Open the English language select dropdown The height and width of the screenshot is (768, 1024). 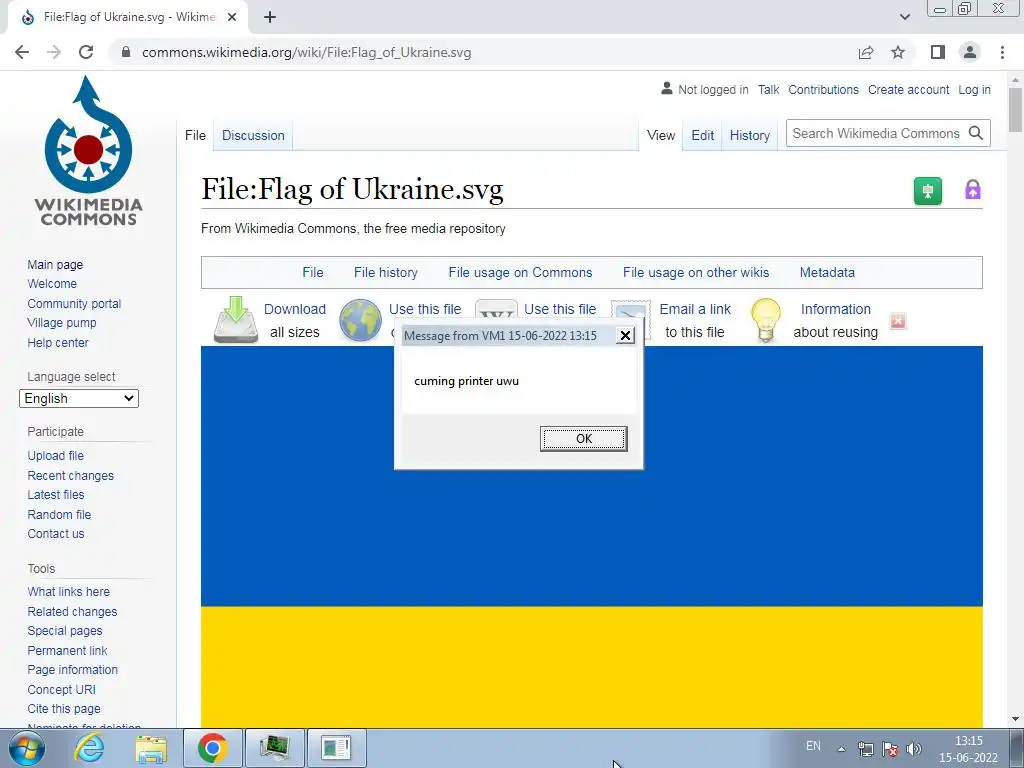79,398
